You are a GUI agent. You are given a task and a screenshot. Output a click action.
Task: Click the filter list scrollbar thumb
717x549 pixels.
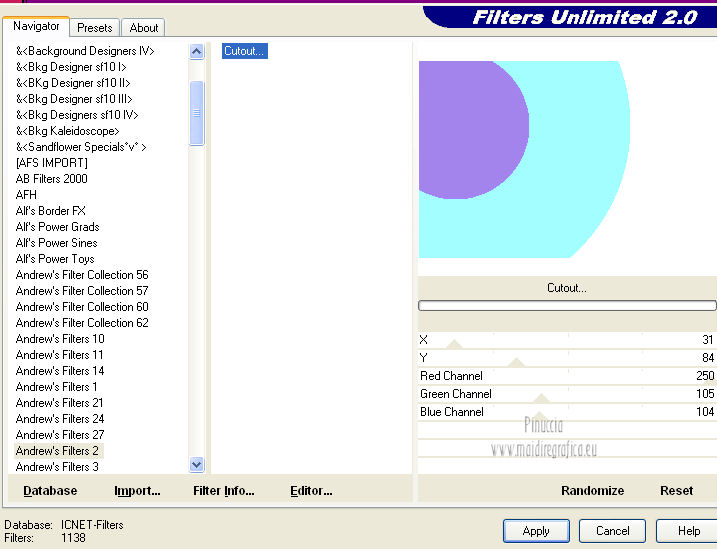tap(197, 113)
